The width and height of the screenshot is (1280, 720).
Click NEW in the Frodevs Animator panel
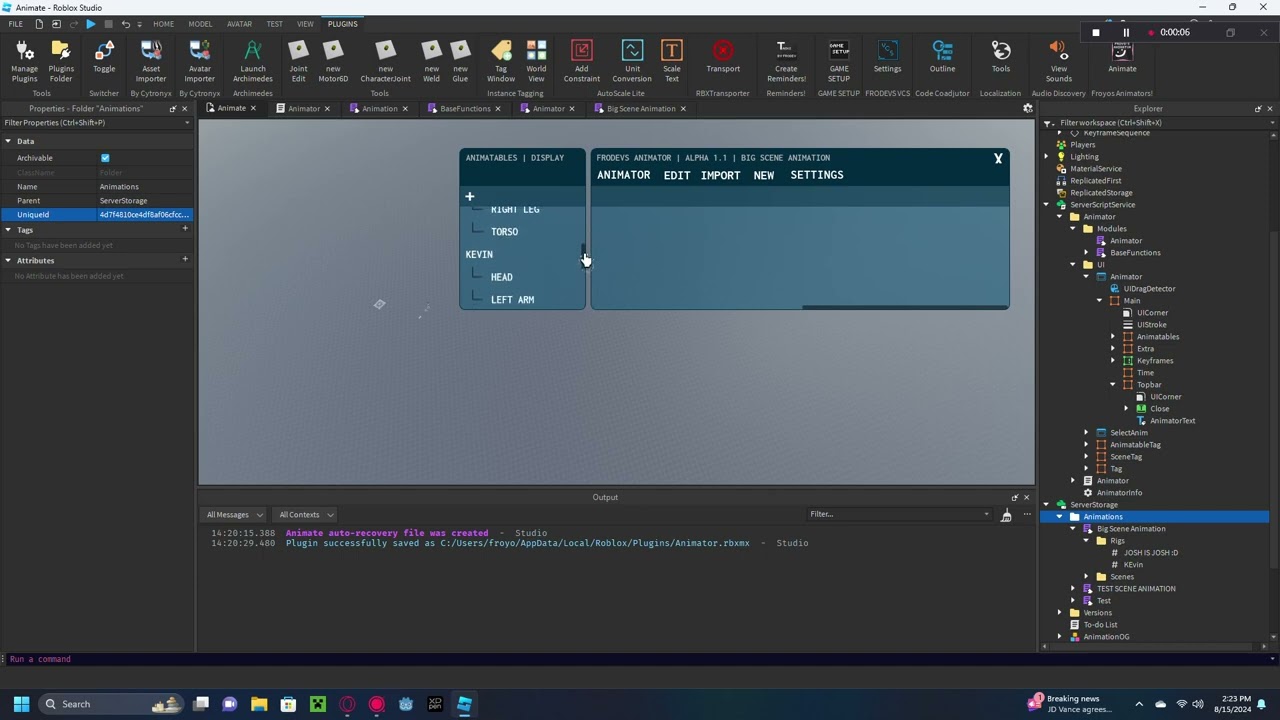(764, 176)
